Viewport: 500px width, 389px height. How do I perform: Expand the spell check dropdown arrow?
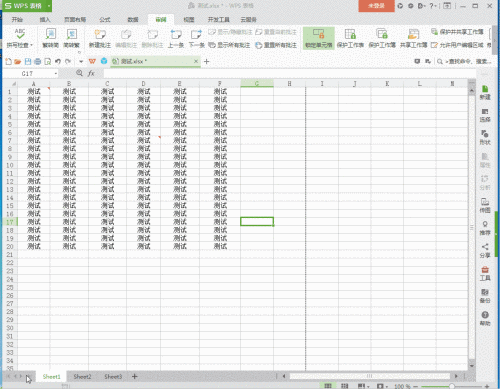[31, 45]
